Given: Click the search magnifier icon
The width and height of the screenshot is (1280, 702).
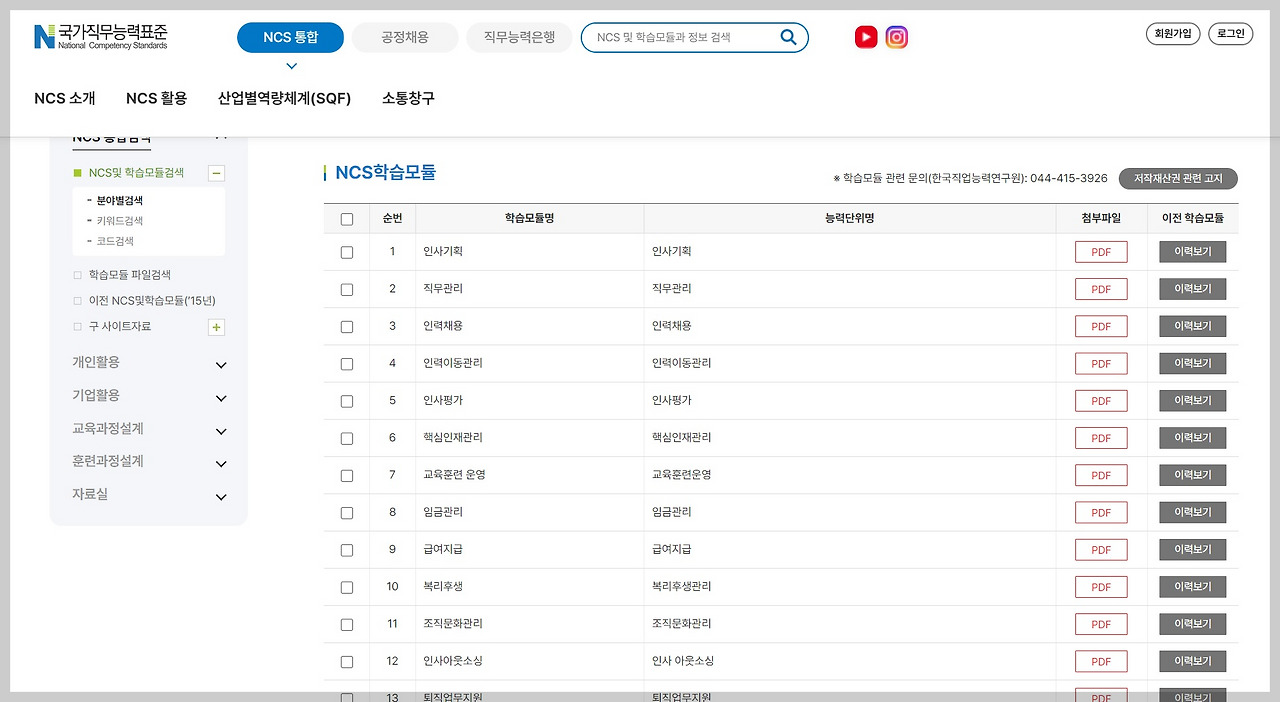Looking at the screenshot, I should coord(788,37).
